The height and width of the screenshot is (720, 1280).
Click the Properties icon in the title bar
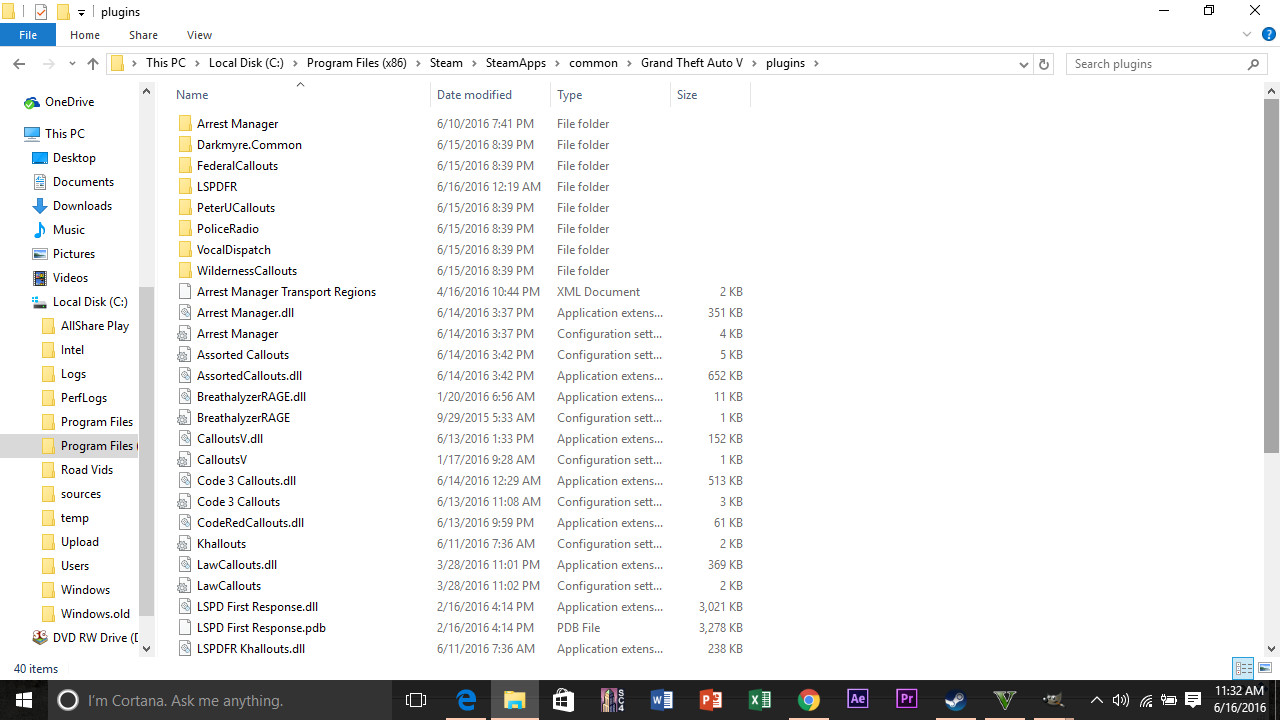coord(41,12)
